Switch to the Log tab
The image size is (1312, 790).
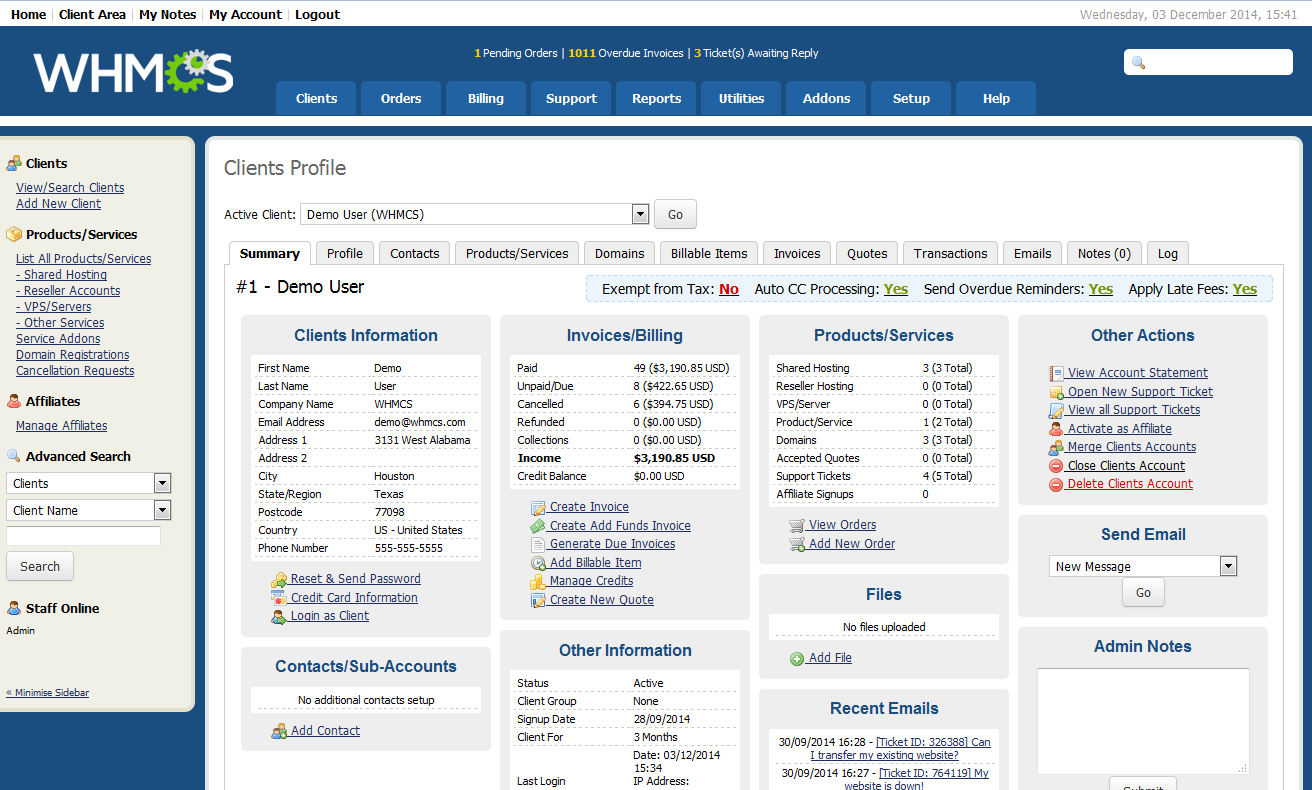[x=1168, y=253]
